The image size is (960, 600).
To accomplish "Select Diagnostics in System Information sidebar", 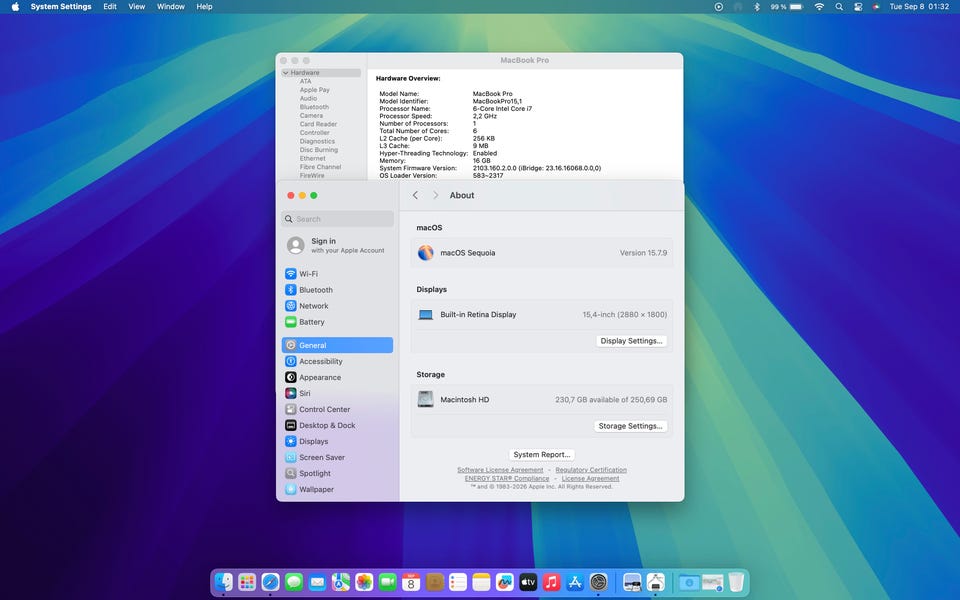I will [x=317, y=141].
